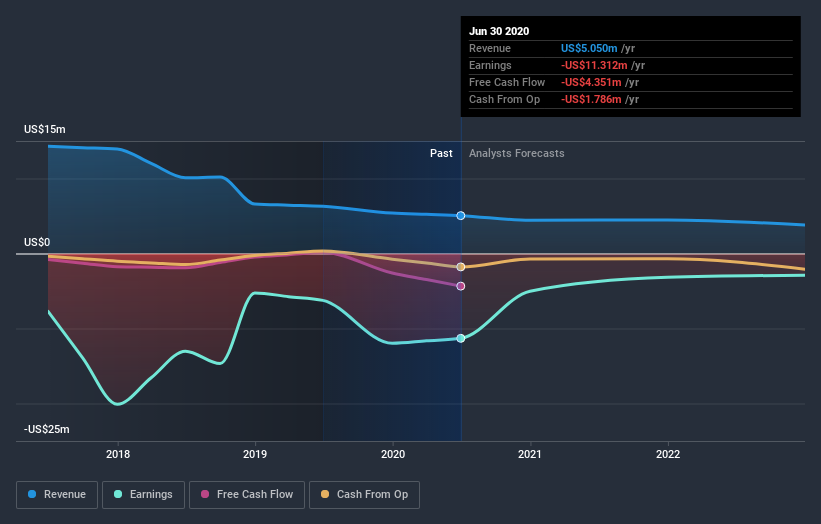Click the US$0 y-axis label

click(x=37, y=242)
